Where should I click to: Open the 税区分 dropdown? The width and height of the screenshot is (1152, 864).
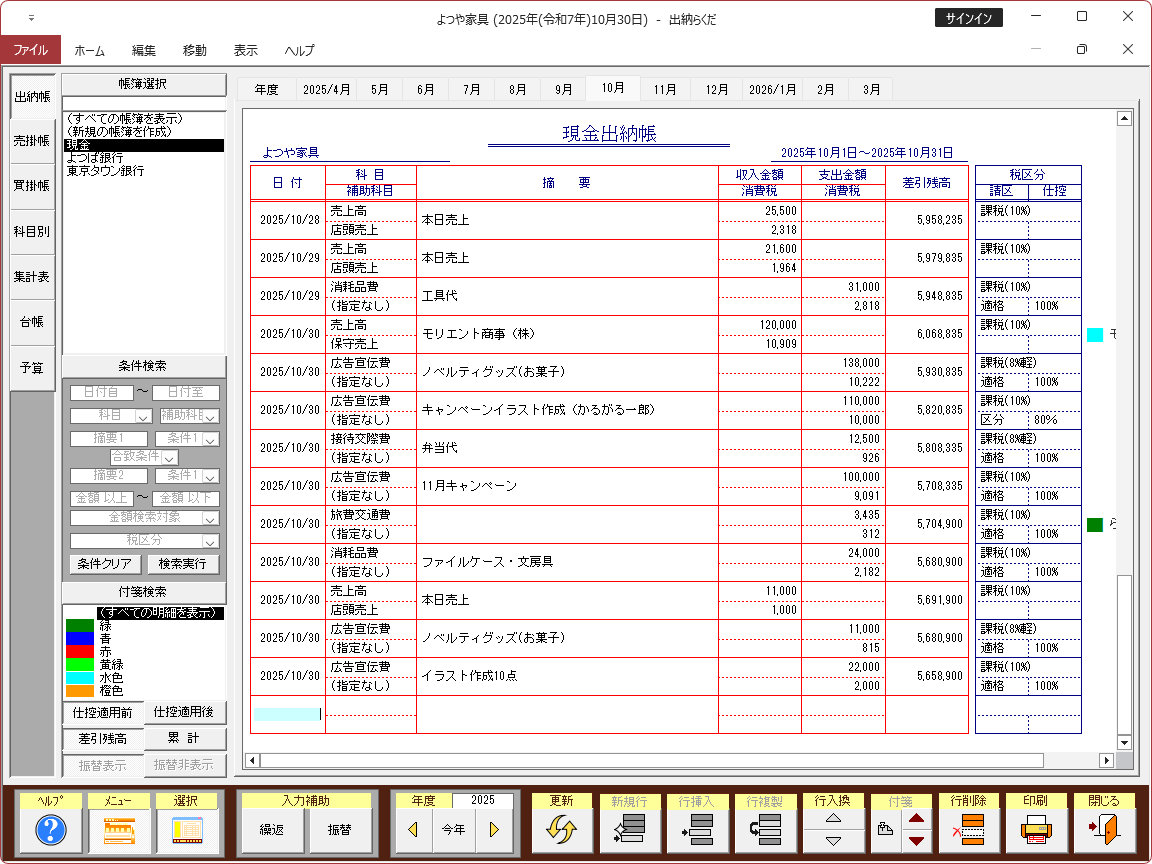tap(210, 541)
